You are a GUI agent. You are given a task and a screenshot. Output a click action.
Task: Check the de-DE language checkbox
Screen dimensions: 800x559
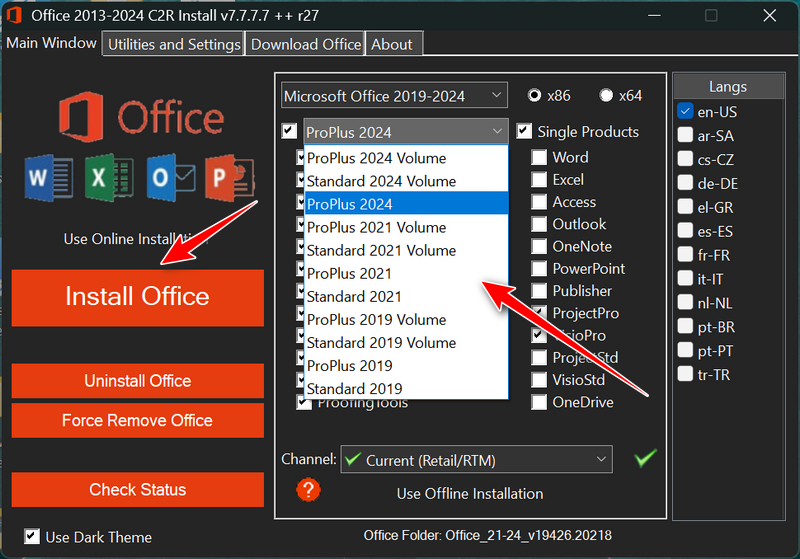(686, 183)
